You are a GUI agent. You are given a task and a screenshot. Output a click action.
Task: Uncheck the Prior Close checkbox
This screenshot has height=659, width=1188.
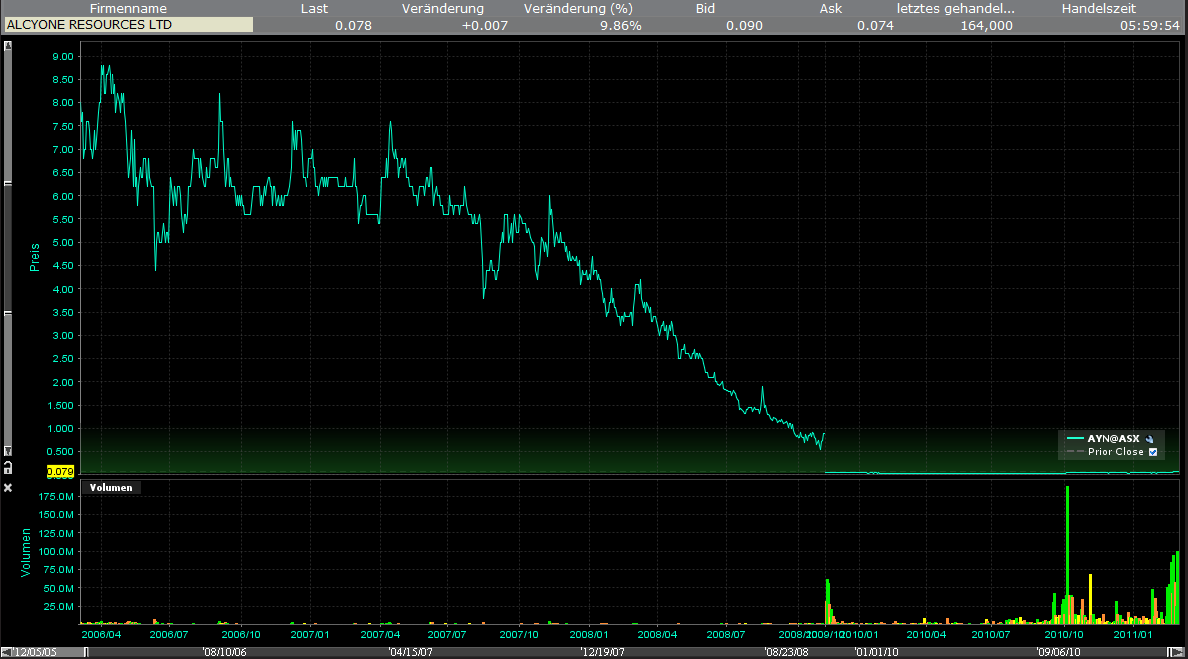click(x=1152, y=452)
